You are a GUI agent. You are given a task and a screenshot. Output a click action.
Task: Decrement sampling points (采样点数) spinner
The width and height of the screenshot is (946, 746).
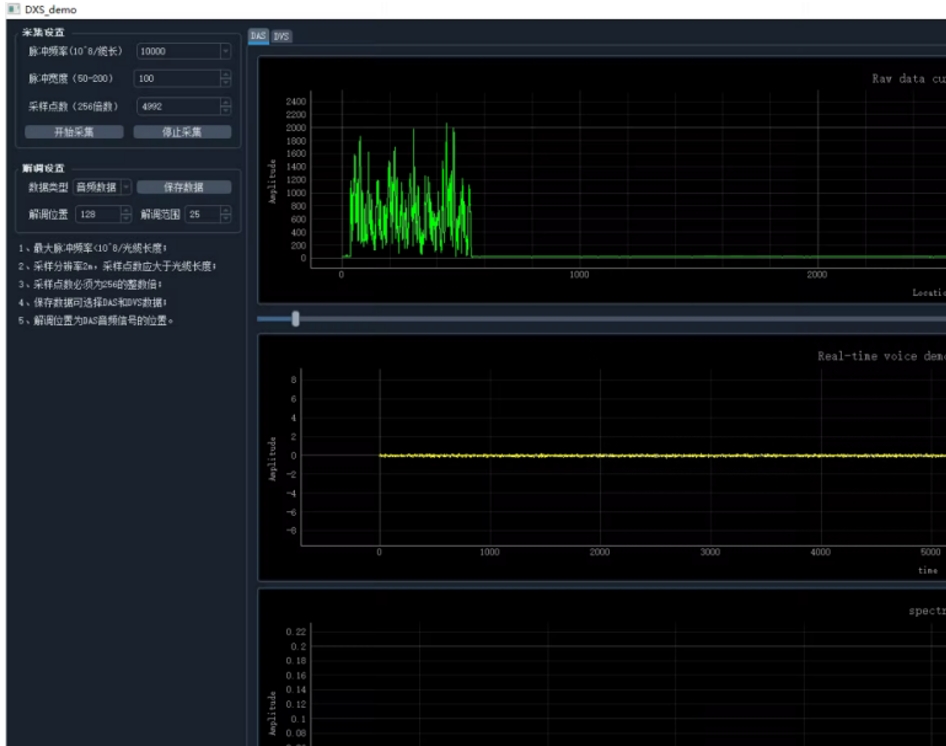coord(225,111)
